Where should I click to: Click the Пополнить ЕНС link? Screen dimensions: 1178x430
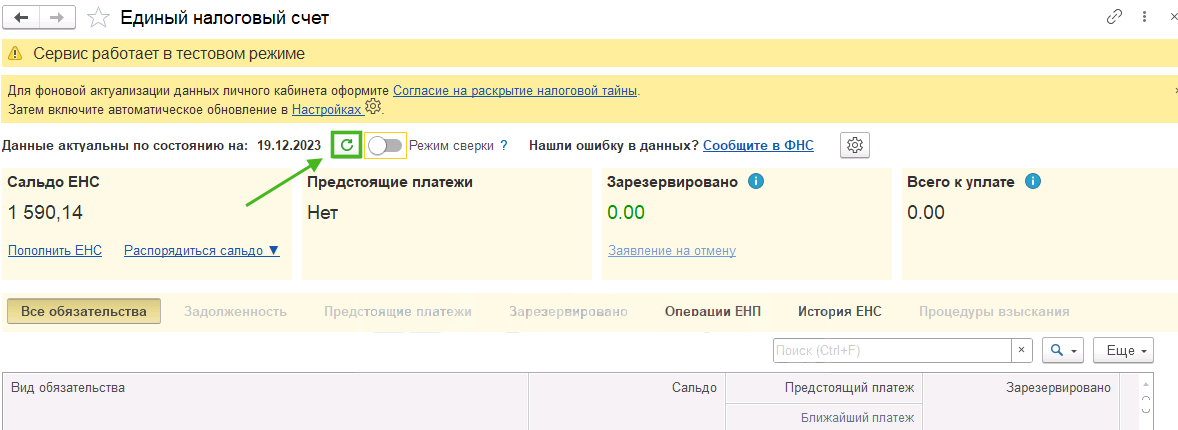click(55, 250)
